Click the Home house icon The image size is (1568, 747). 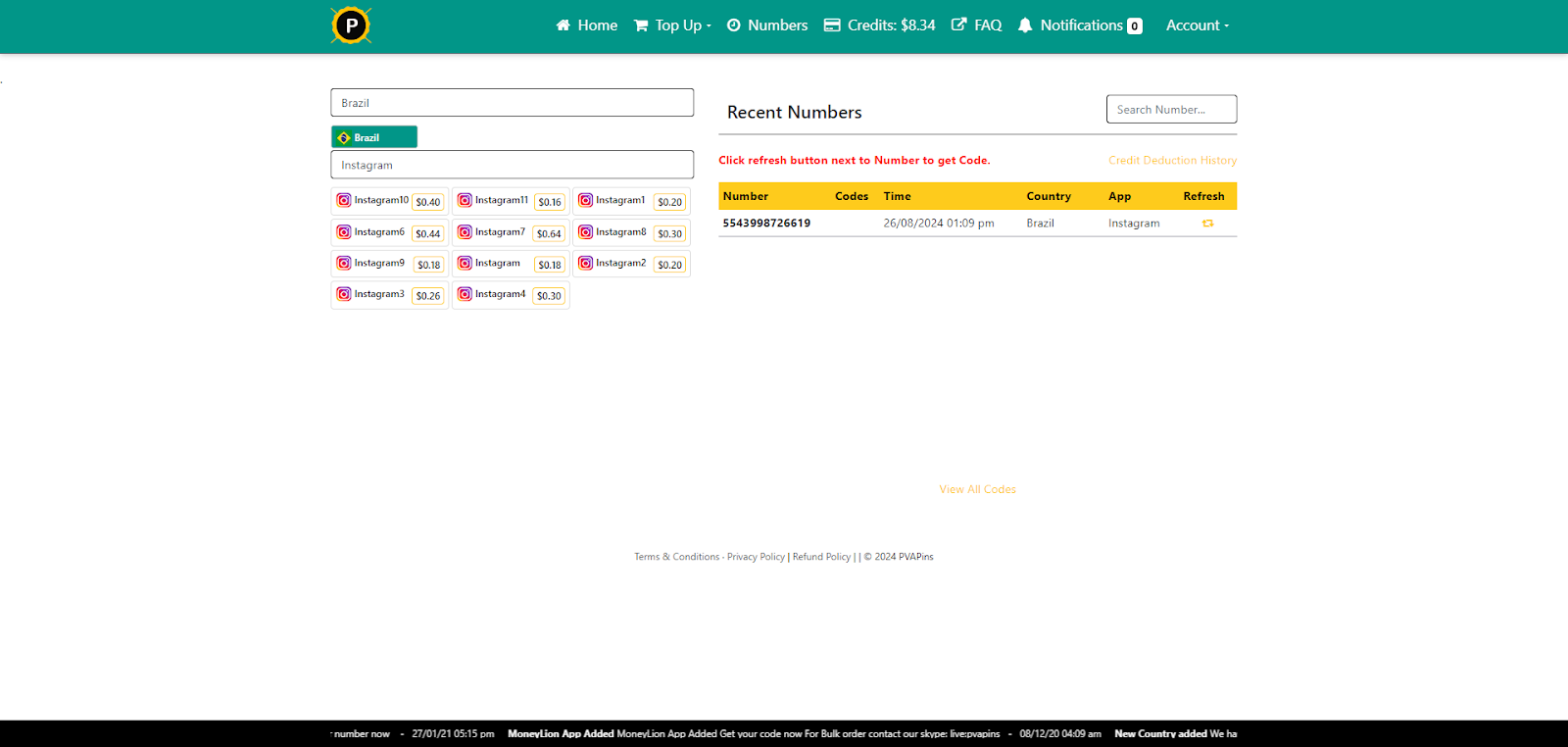click(563, 25)
